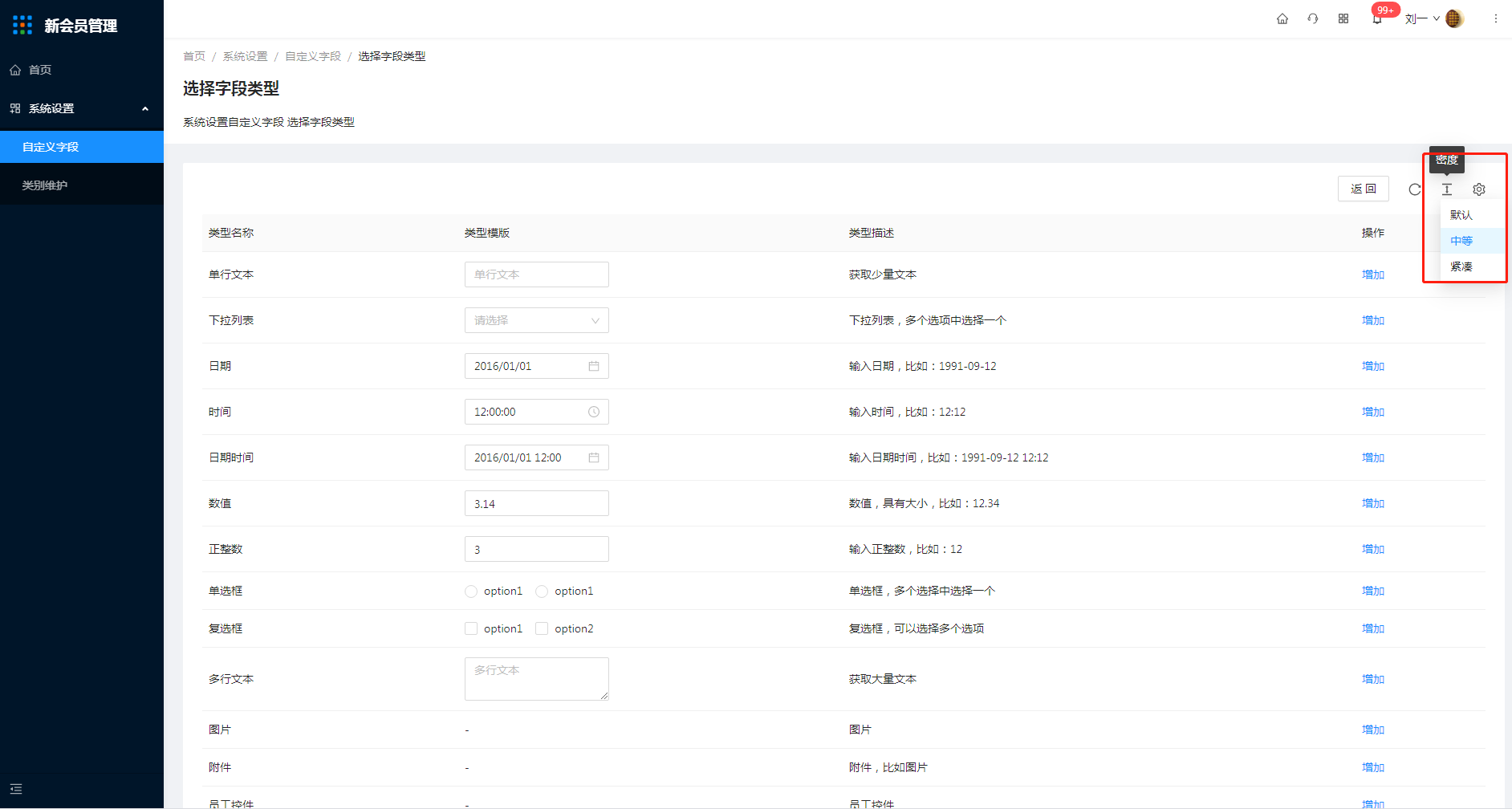Open the apps grid icon in top bar
This screenshot has width=1512, height=809.
pos(1343,18)
